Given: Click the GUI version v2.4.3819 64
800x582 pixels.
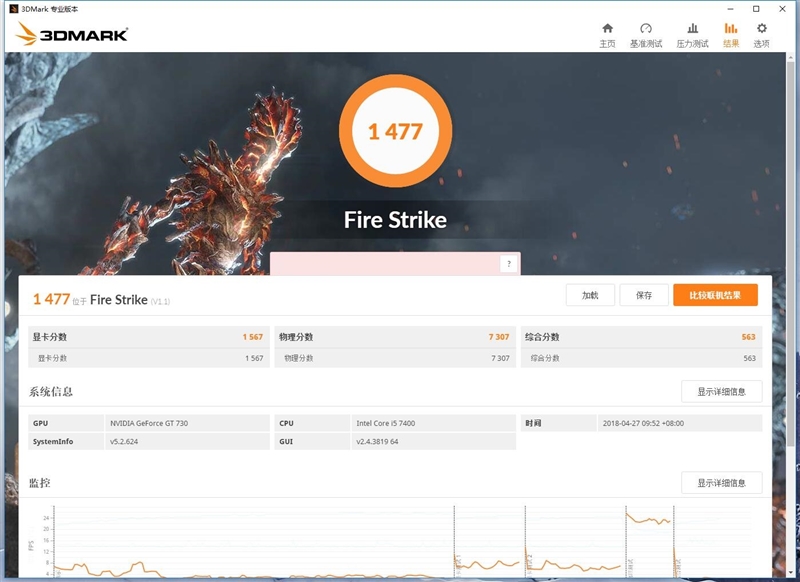Looking at the screenshot, I should point(377,441).
